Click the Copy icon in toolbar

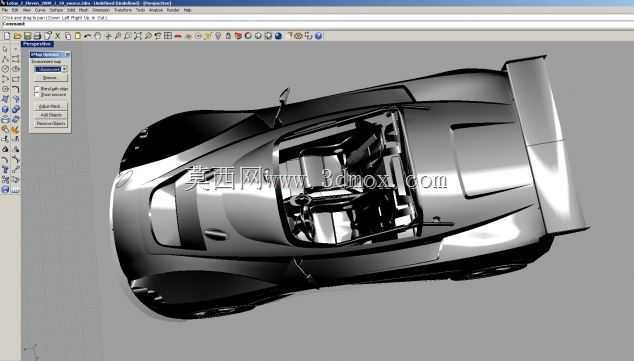[68, 36]
